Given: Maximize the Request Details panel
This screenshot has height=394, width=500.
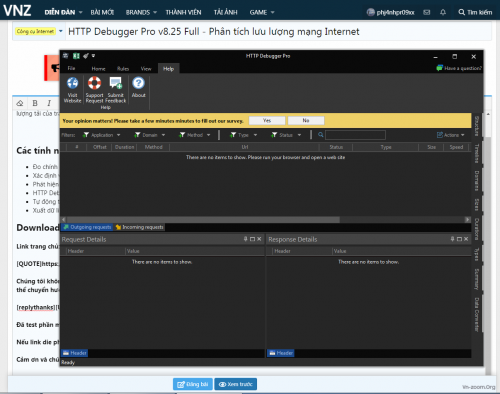Looking at the screenshot, I should click(x=252, y=239).
